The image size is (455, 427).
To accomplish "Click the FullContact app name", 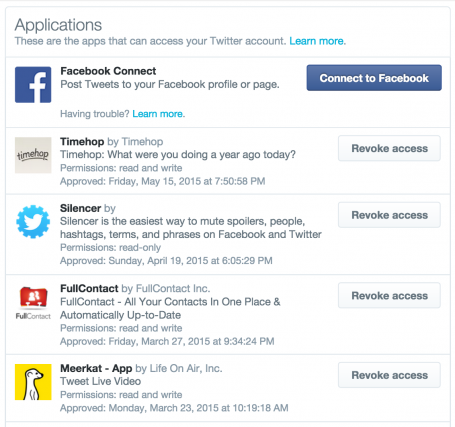I will 89,288.
